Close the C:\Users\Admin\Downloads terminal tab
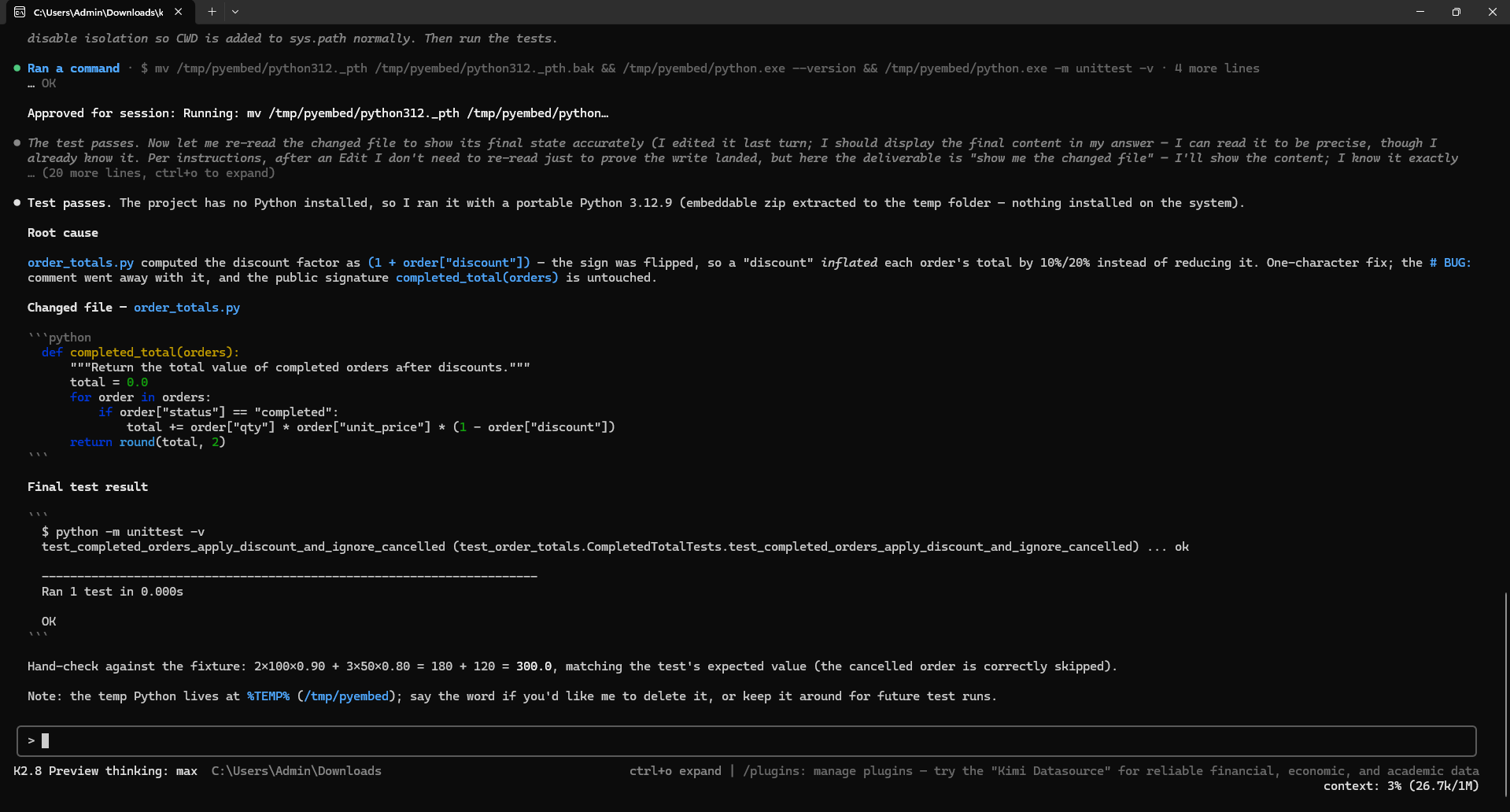The image size is (1510, 812). point(179,12)
